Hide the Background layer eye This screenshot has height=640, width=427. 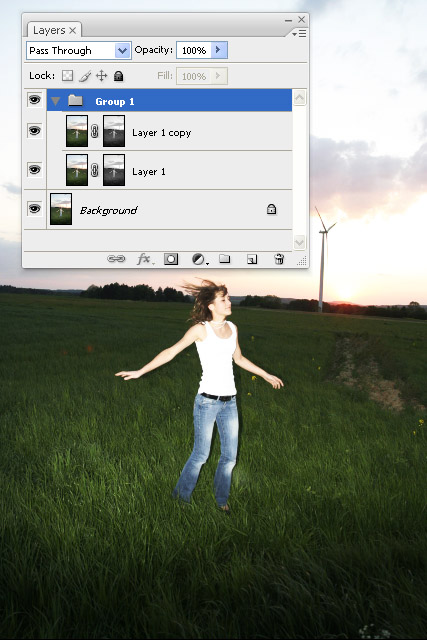coord(35,209)
